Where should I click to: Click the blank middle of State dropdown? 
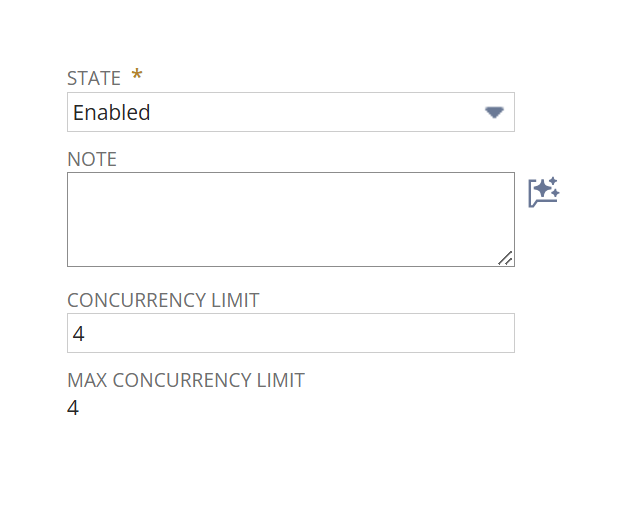click(x=300, y=112)
